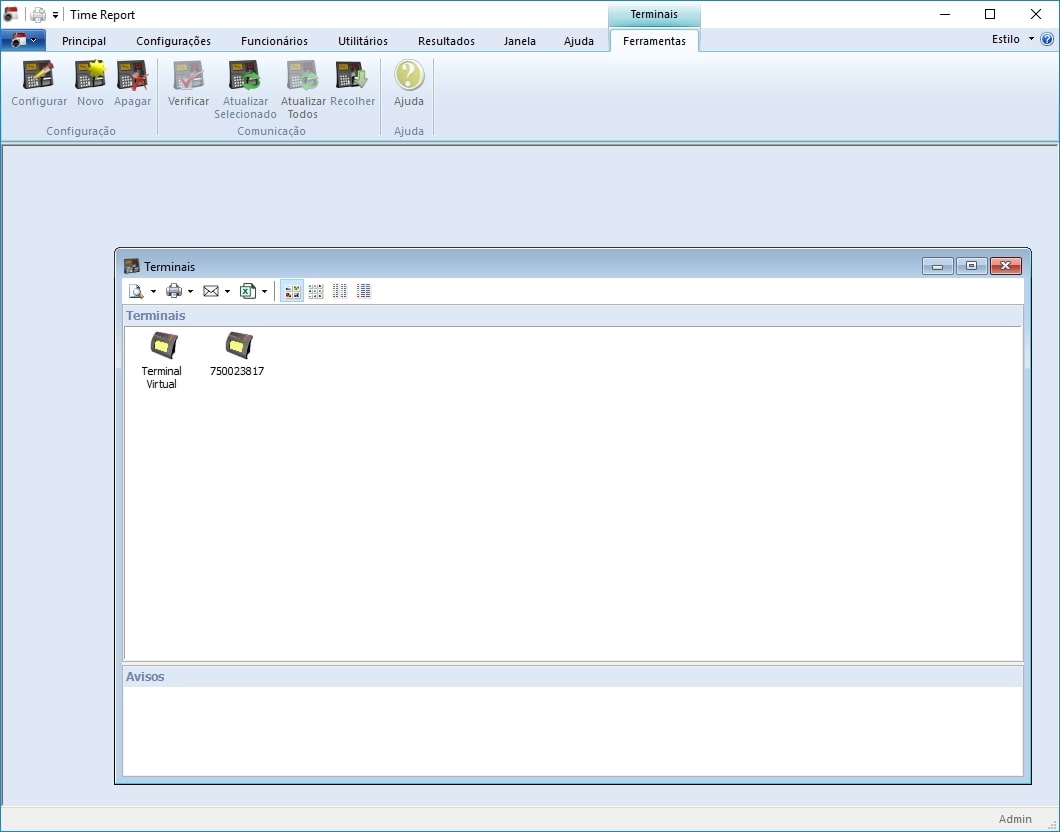This screenshot has height=832, width=1060.
Task: Click the Apagar terminal icon
Action: [132, 77]
